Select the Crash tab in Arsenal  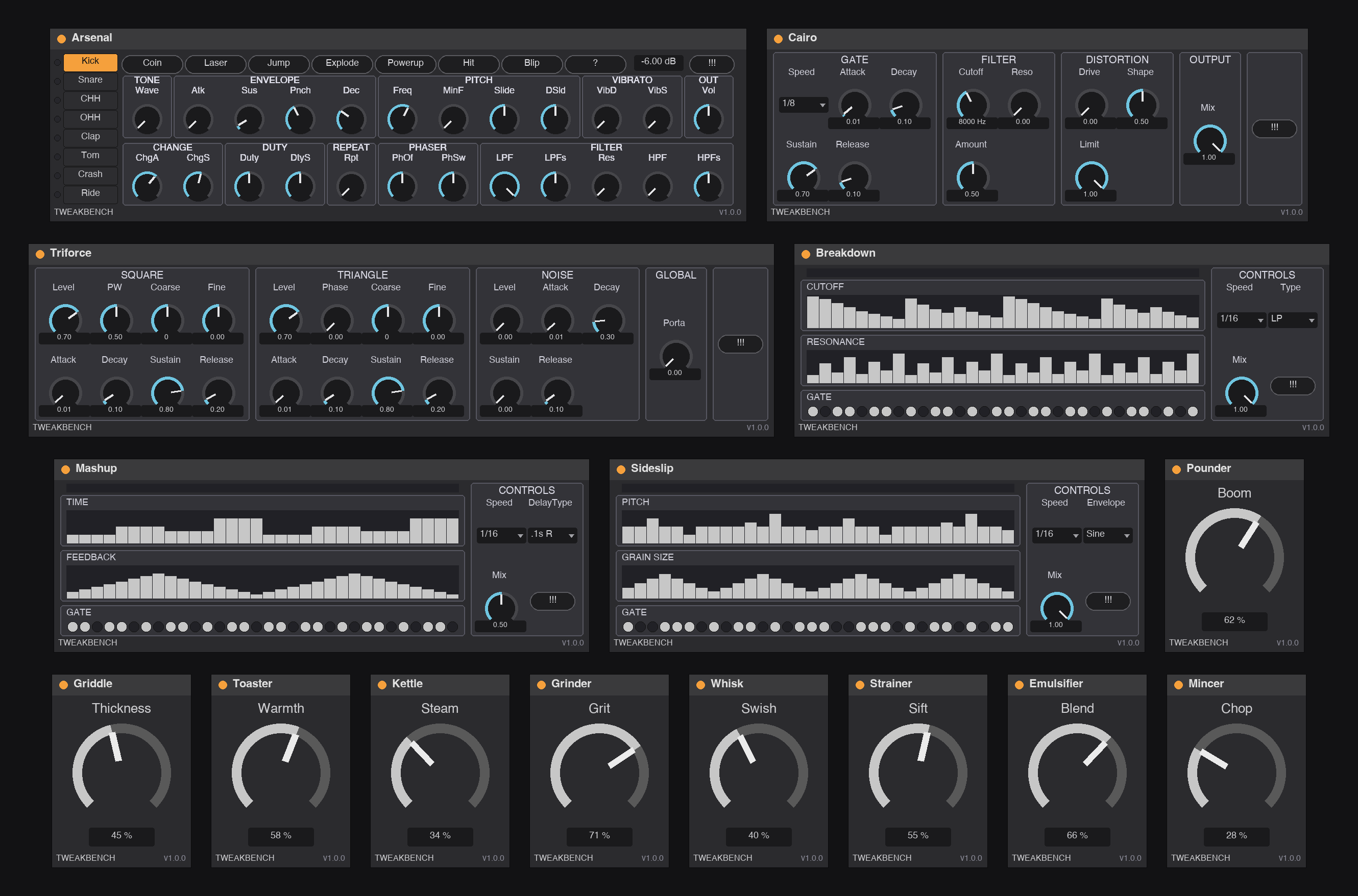pyautogui.click(x=90, y=175)
